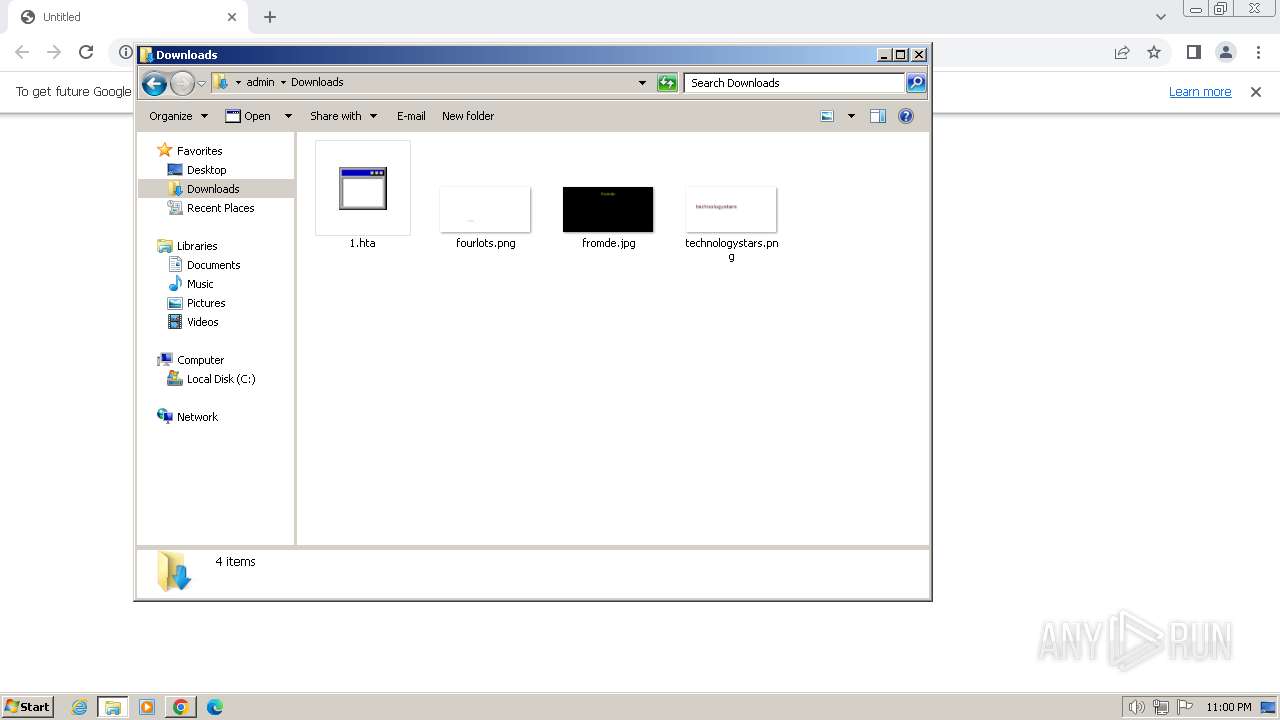Open the Share with menu
The width and height of the screenshot is (1280, 720).
pos(343,116)
